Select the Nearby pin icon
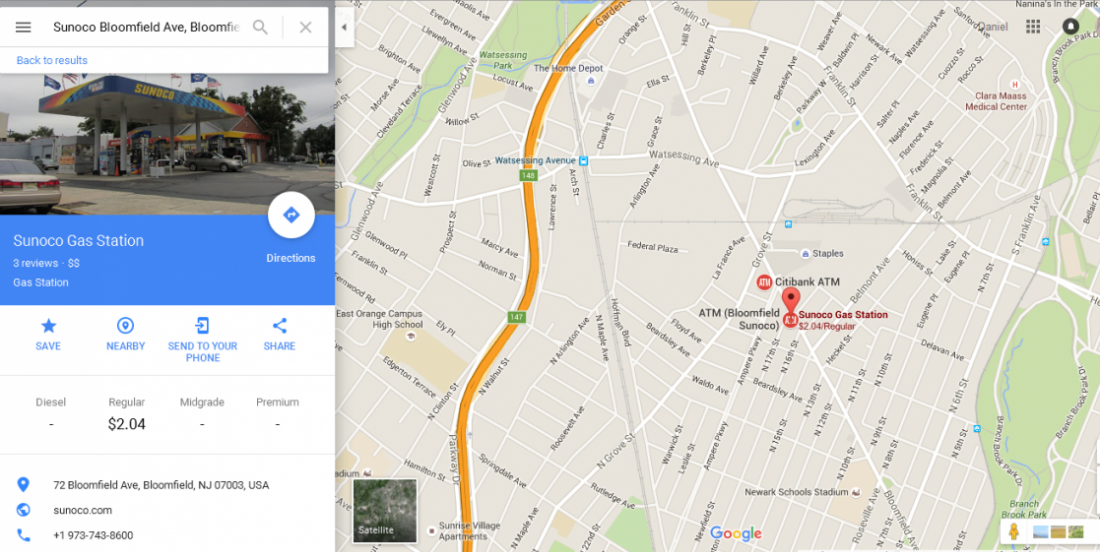1100x552 pixels. pyautogui.click(x=126, y=325)
